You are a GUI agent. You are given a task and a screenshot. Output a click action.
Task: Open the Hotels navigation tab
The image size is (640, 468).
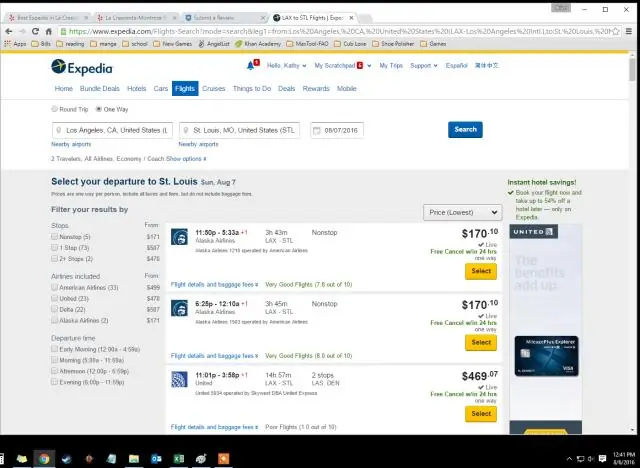[137, 89]
